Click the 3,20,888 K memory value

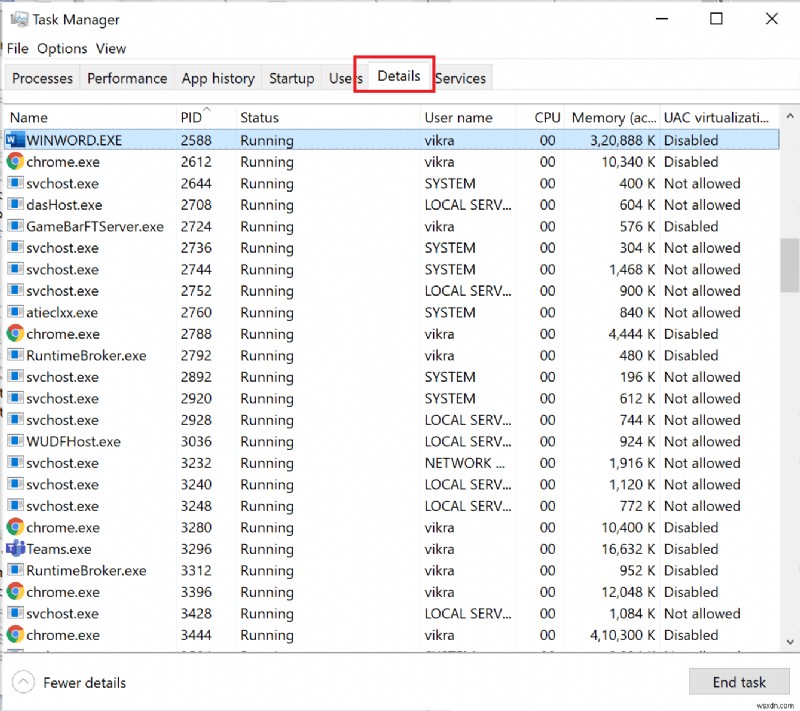[x=622, y=140]
